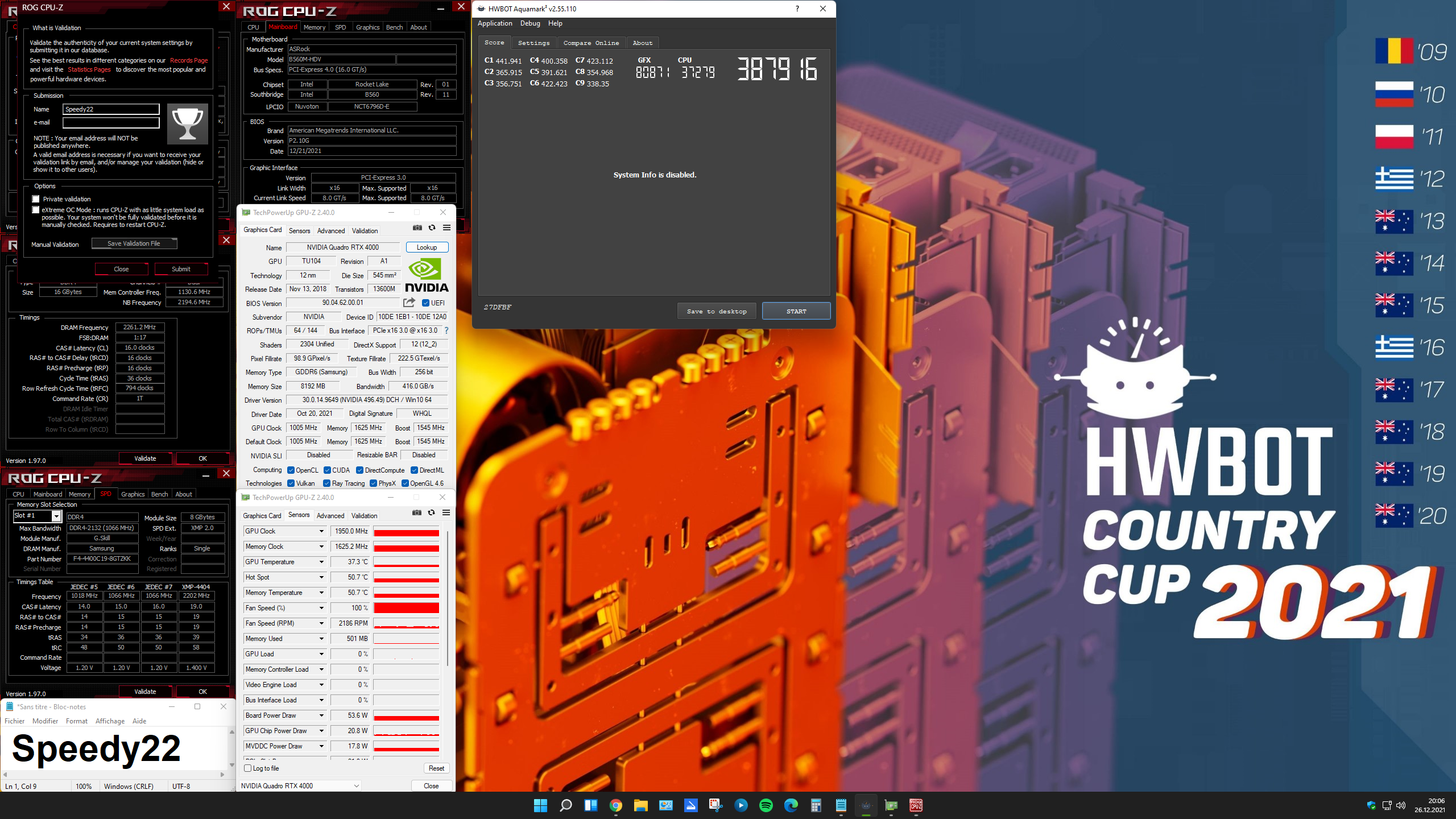The height and width of the screenshot is (819, 1456).
Task: Switch to Notepad via the taskbar icon
Action: (841, 805)
